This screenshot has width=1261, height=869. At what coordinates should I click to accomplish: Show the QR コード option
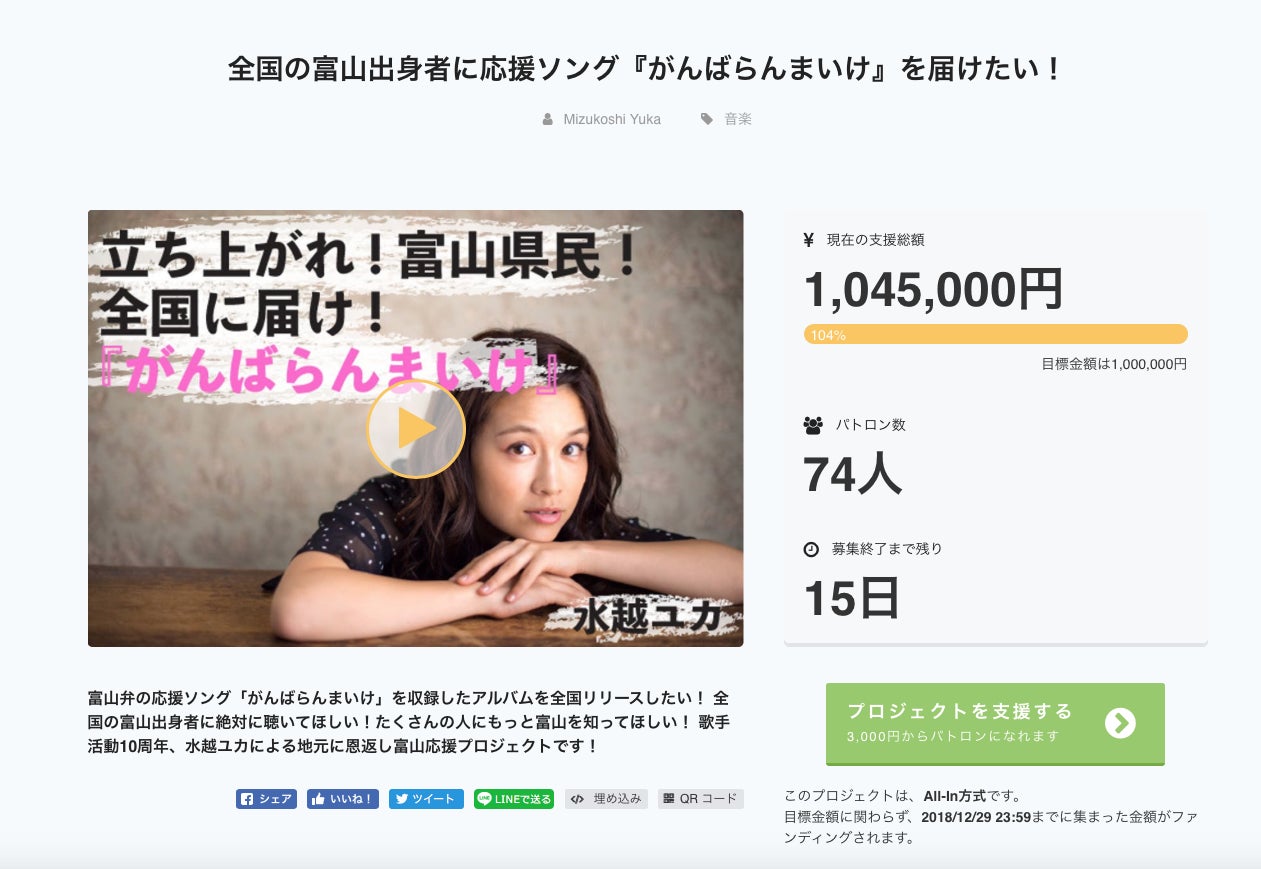click(x=701, y=799)
